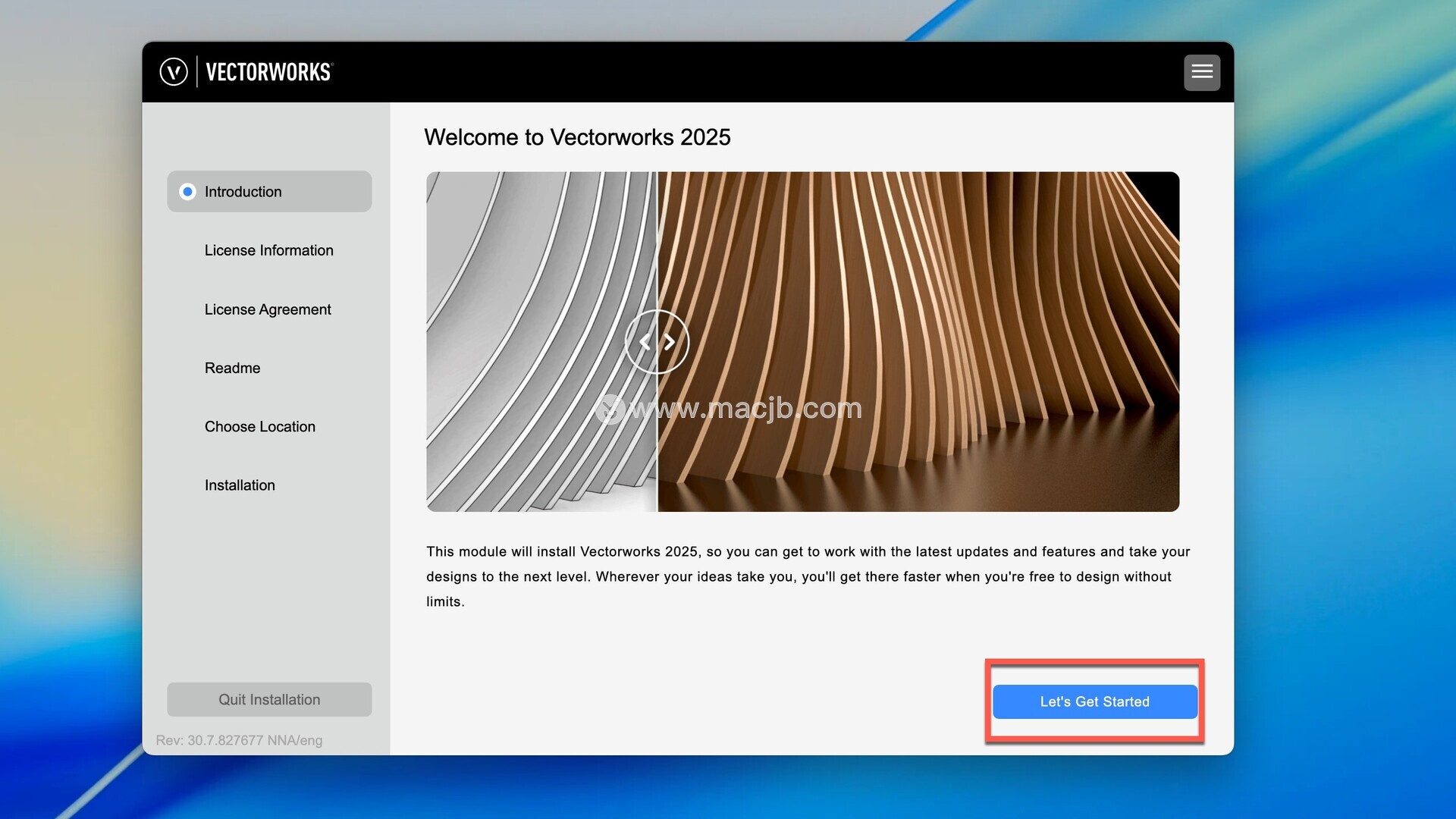This screenshot has width=1456, height=819.
Task: Go to the License Information step
Action: [268, 250]
